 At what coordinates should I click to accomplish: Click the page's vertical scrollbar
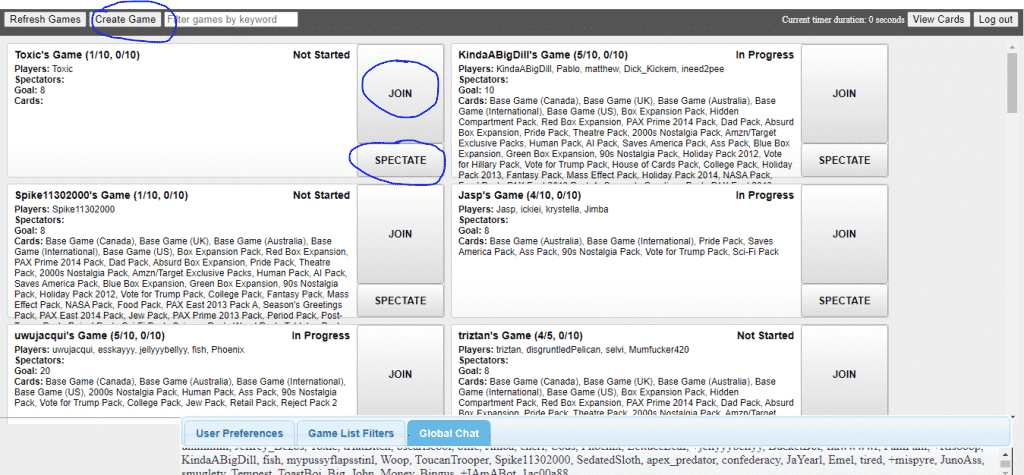1015,200
